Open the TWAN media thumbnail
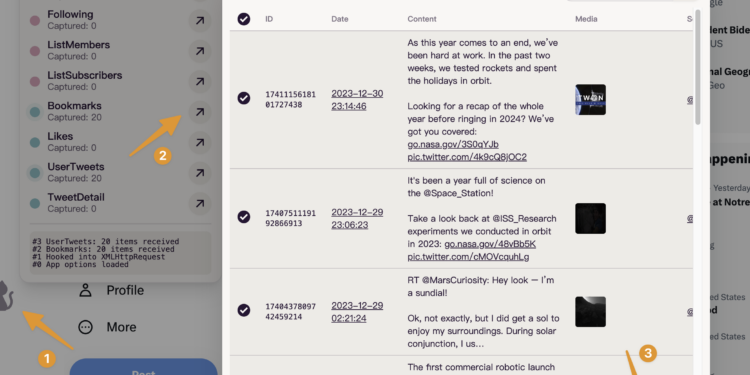 [x=590, y=99]
